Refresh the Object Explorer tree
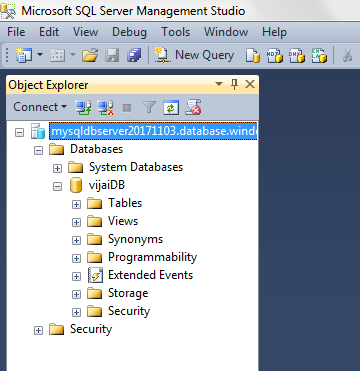This screenshot has height=371, width=360. [171, 107]
